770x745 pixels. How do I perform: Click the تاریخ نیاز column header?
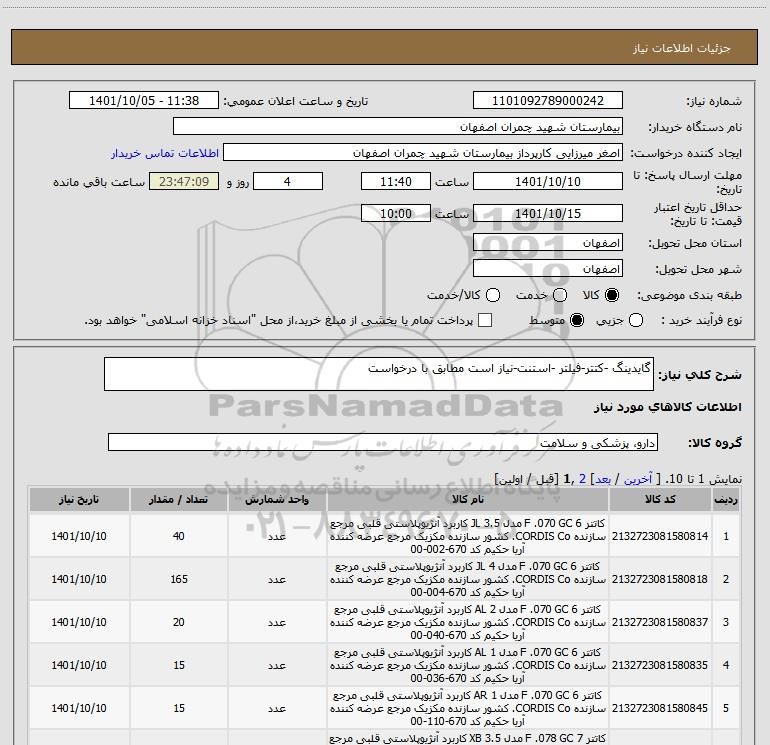[79, 500]
